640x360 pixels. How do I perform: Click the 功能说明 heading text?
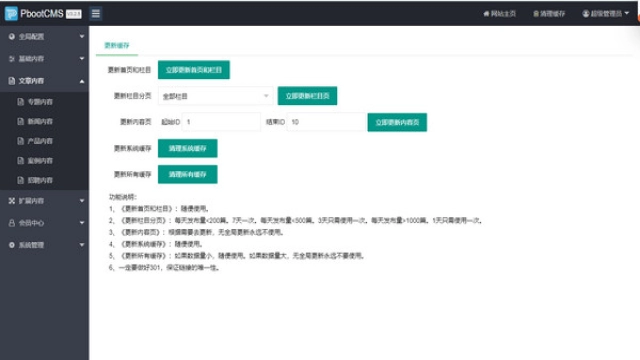[x=122, y=197]
